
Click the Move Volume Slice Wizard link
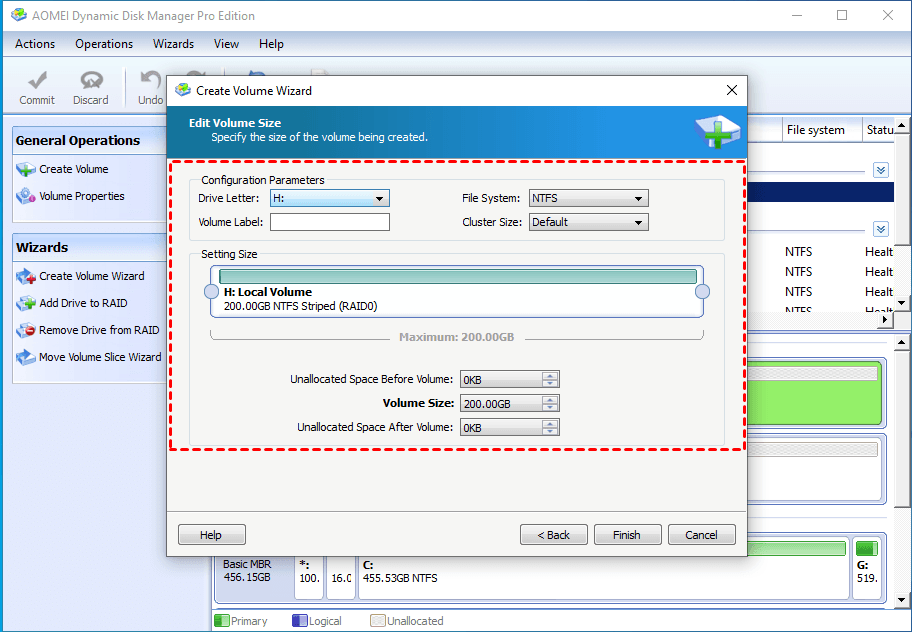[x=100, y=357]
